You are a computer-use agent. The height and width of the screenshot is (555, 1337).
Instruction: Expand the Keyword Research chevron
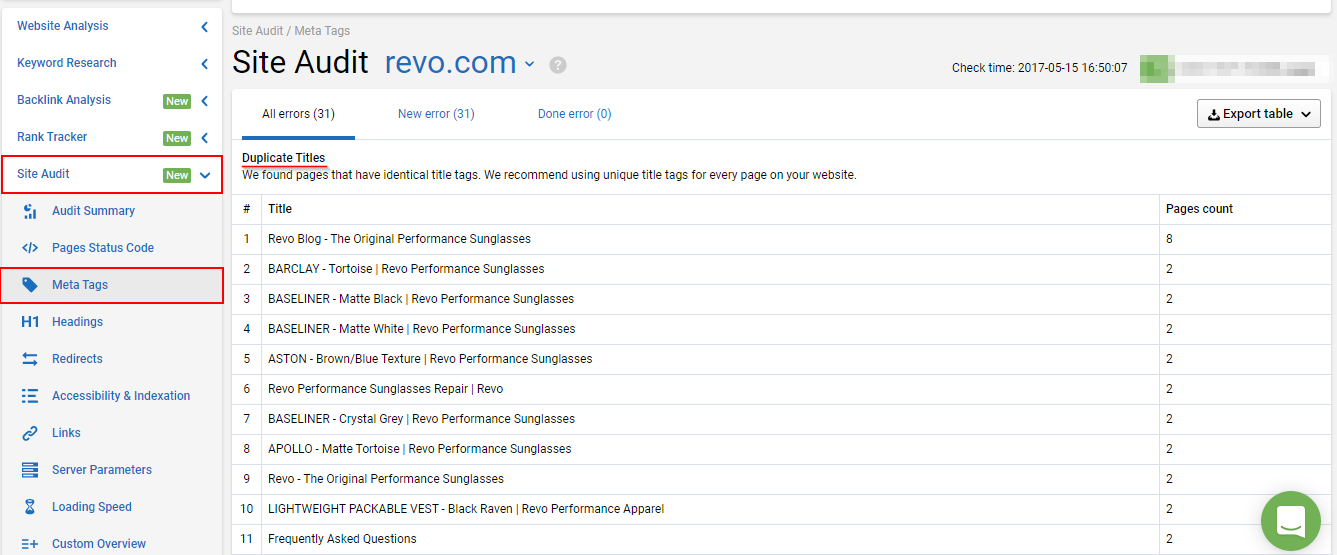coord(205,64)
